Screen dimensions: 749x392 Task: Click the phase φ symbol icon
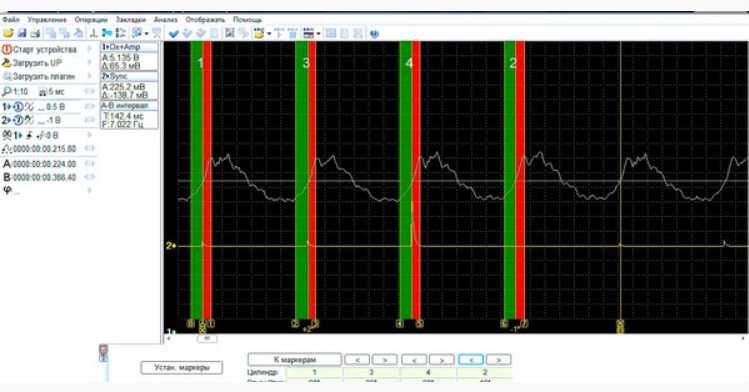[x=7, y=190]
